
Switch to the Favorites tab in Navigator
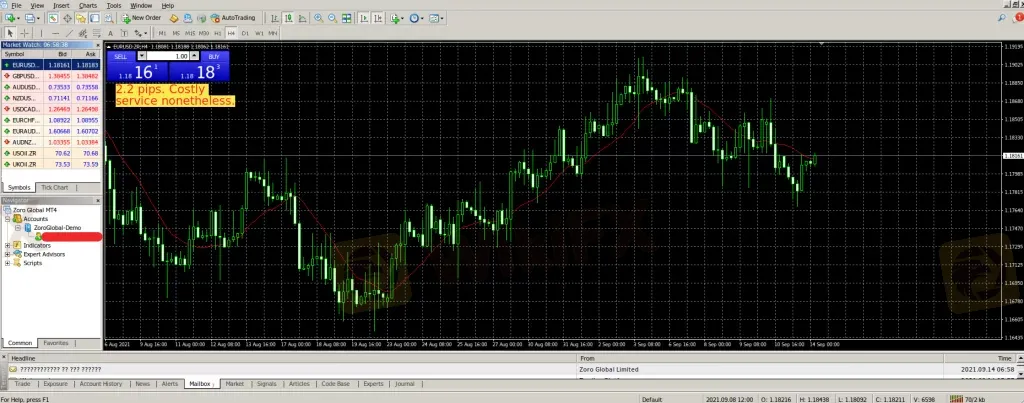coord(56,343)
